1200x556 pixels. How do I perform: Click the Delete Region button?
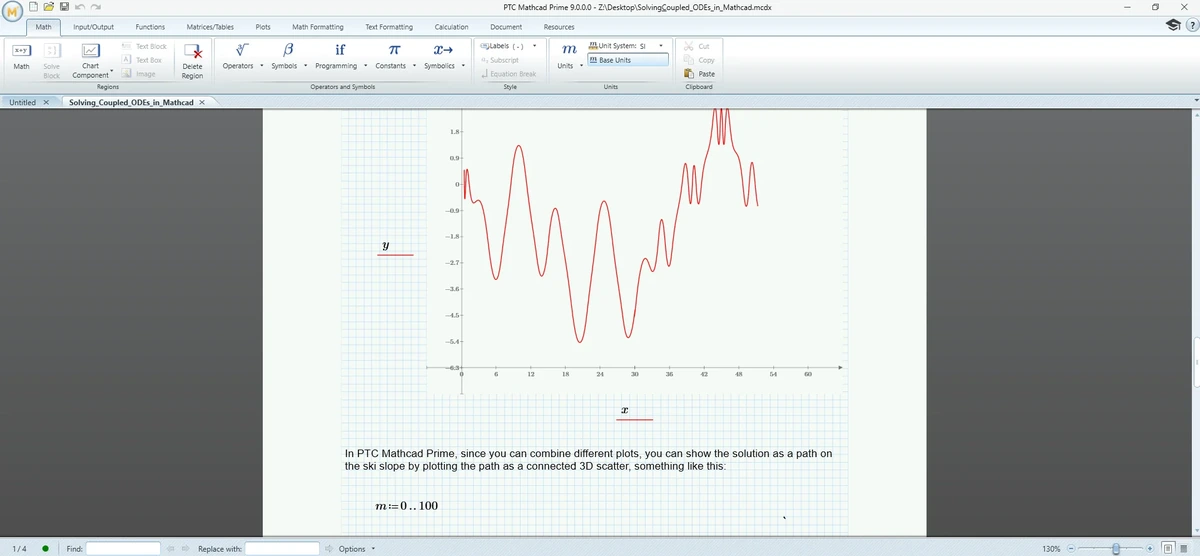192,61
